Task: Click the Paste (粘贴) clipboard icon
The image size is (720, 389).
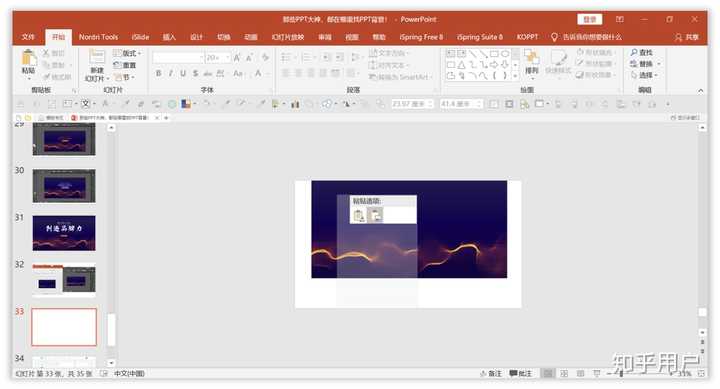Action: point(28,58)
